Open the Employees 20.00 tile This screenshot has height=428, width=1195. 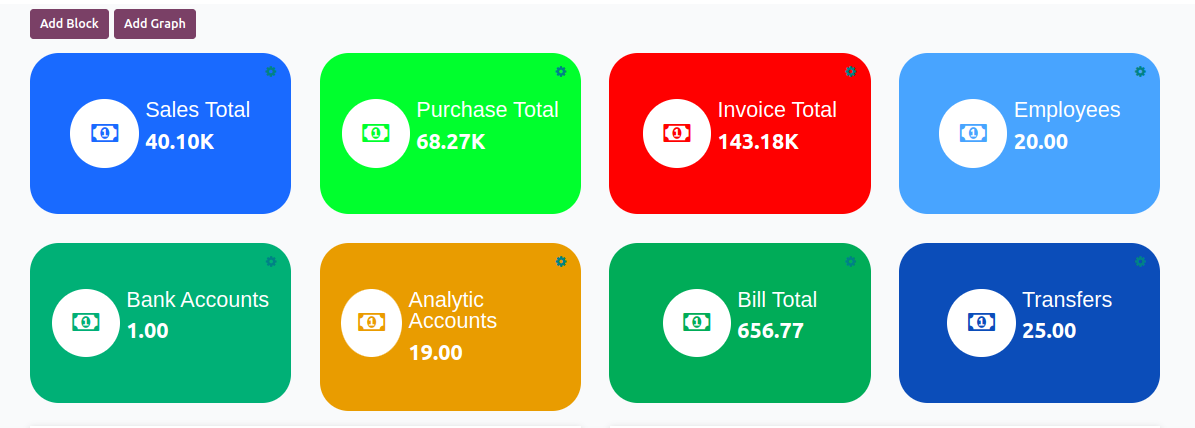[x=1030, y=133]
